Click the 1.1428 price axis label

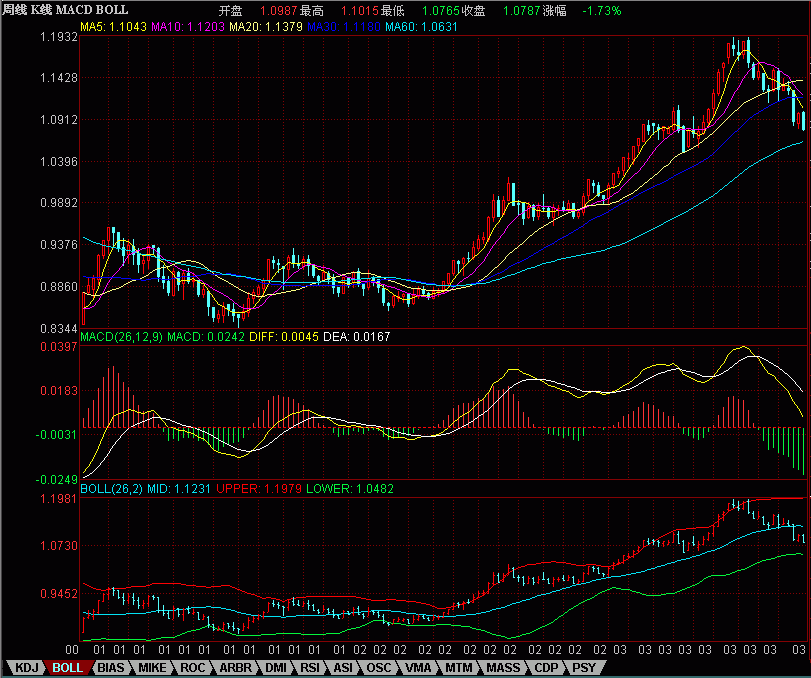(59, 78)
